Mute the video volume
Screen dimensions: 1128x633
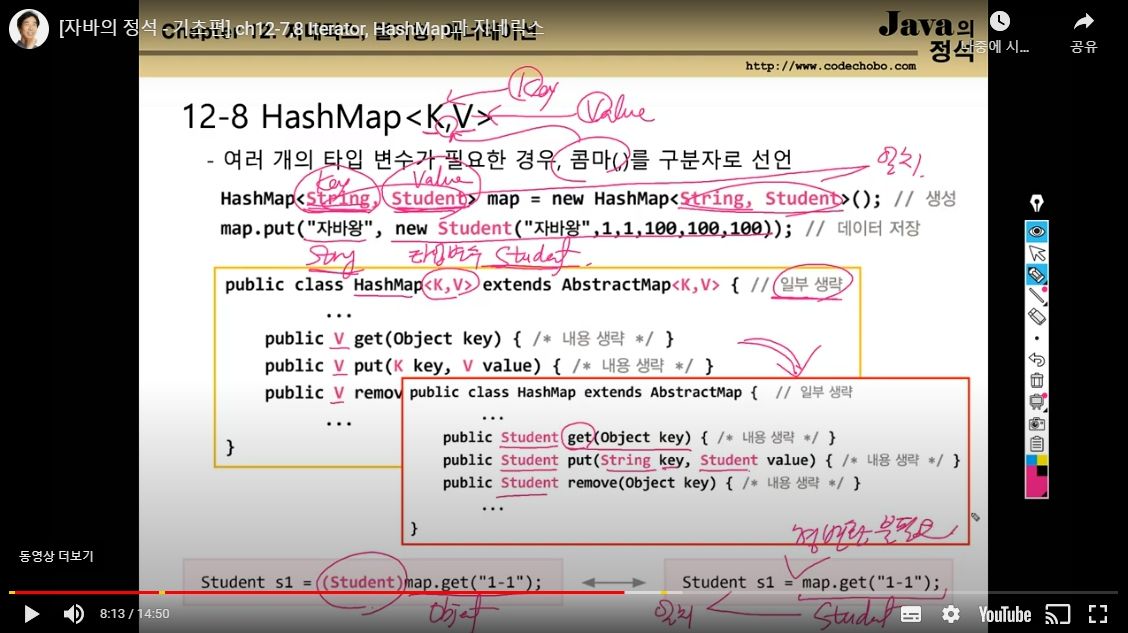click(73, 614)
